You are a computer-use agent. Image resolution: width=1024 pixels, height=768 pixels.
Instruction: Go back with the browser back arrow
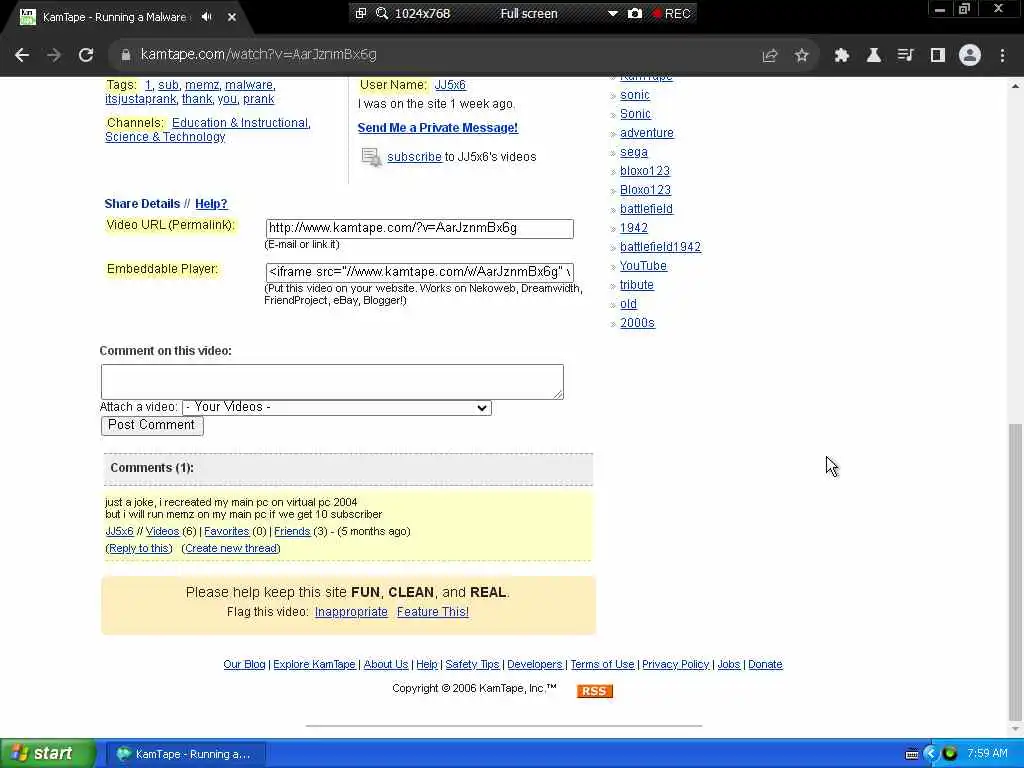coord(22,56)
